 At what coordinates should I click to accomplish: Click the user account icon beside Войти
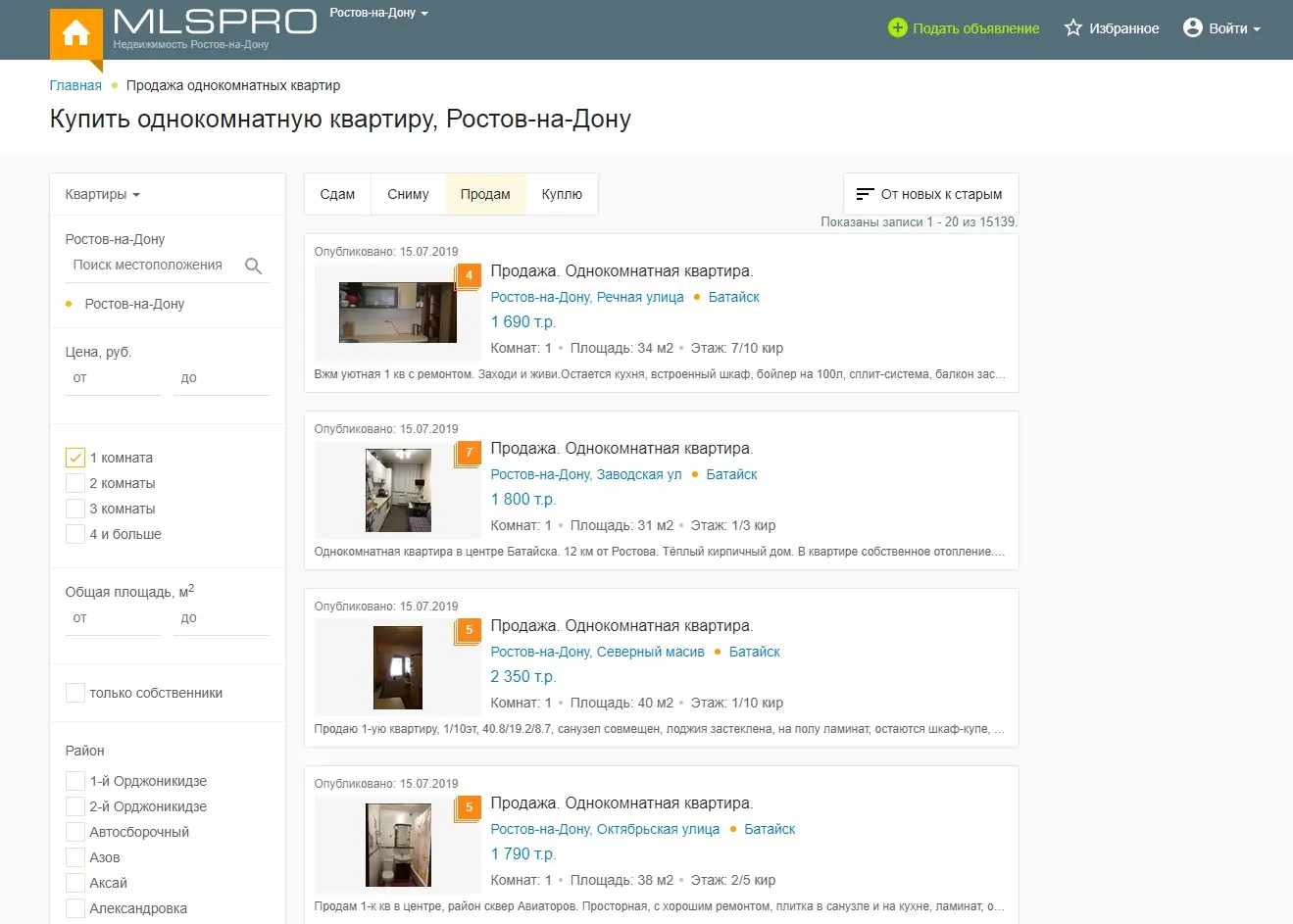(x=1192, y=27)
